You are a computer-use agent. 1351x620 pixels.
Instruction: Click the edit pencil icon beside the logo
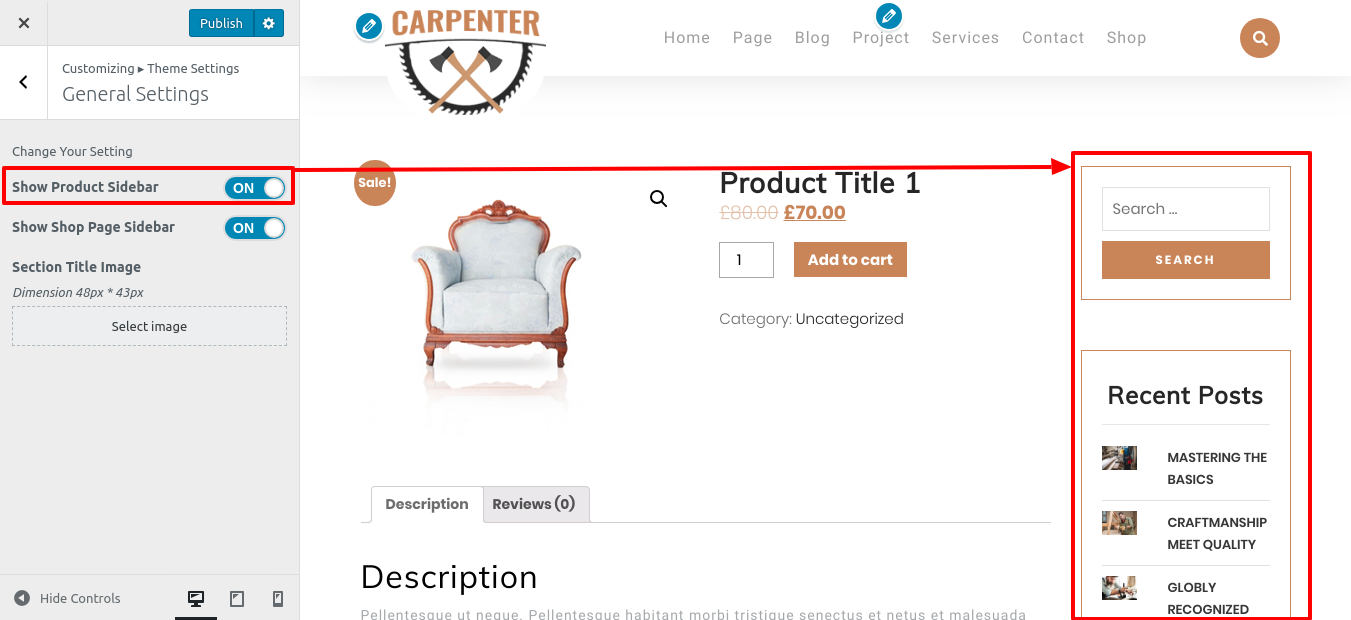tap(369, 26)
